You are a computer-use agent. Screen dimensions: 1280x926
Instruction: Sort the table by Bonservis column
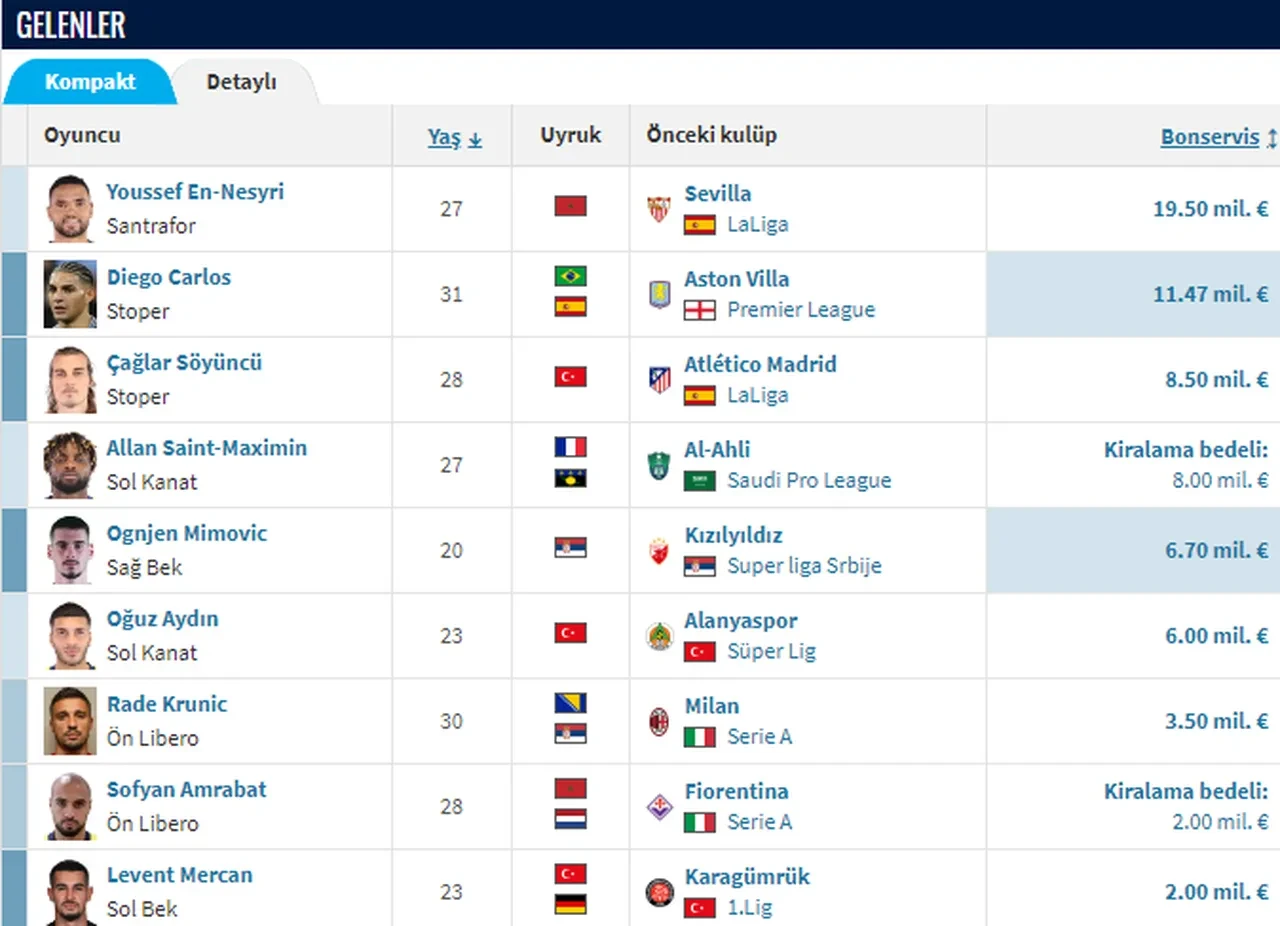[x=1210, y=137]
